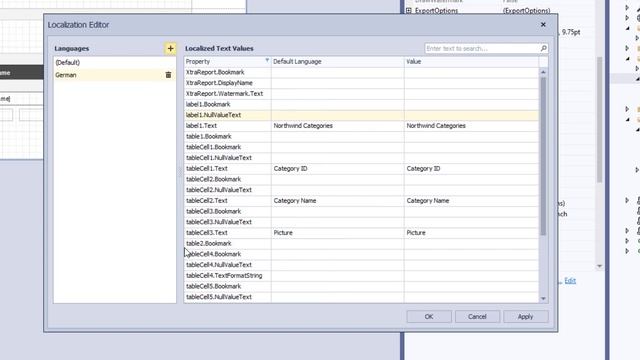Sort by Default Language column header
This screenshot has height=360, width=640.
[338, 61]
